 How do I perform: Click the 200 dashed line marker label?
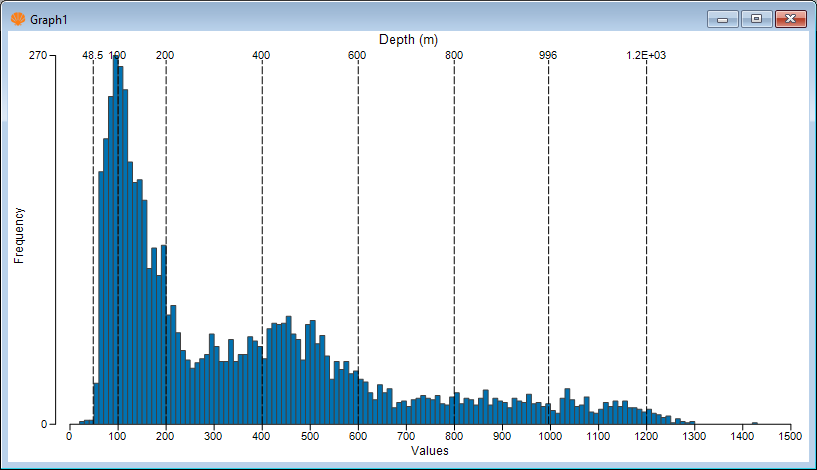click(x=165, y=56)
